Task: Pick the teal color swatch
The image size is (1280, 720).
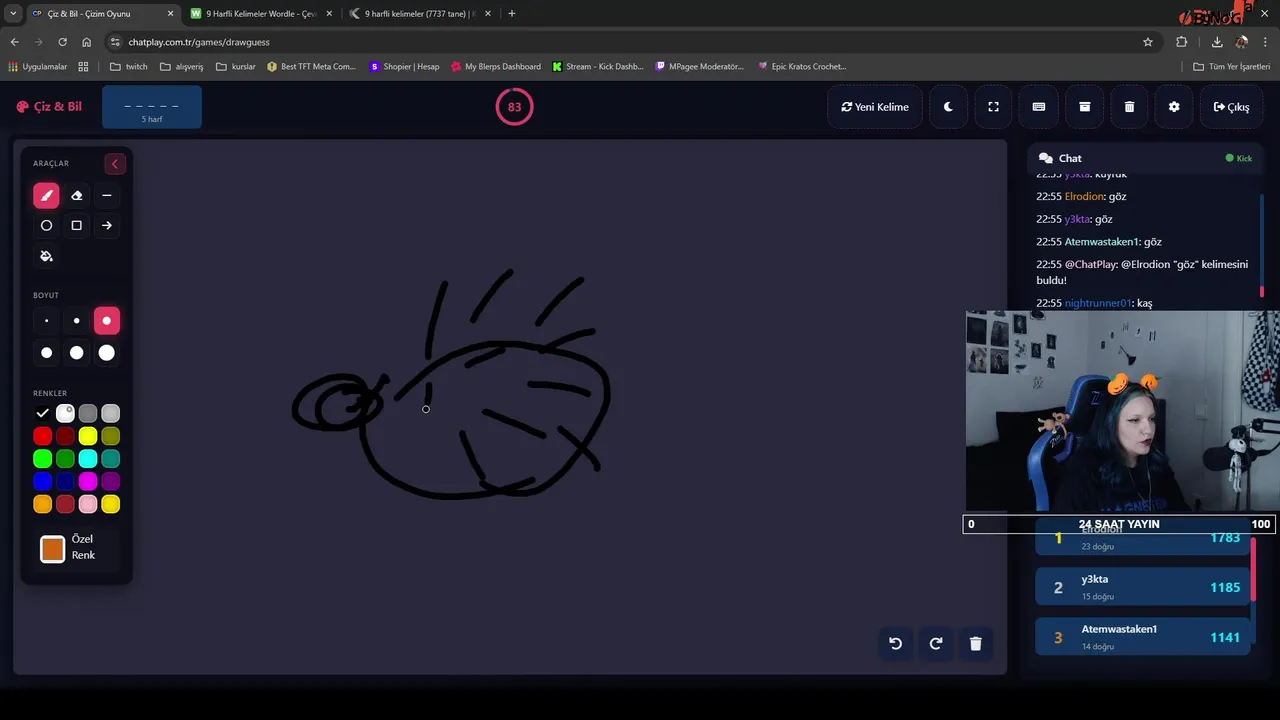Action: 111,459
